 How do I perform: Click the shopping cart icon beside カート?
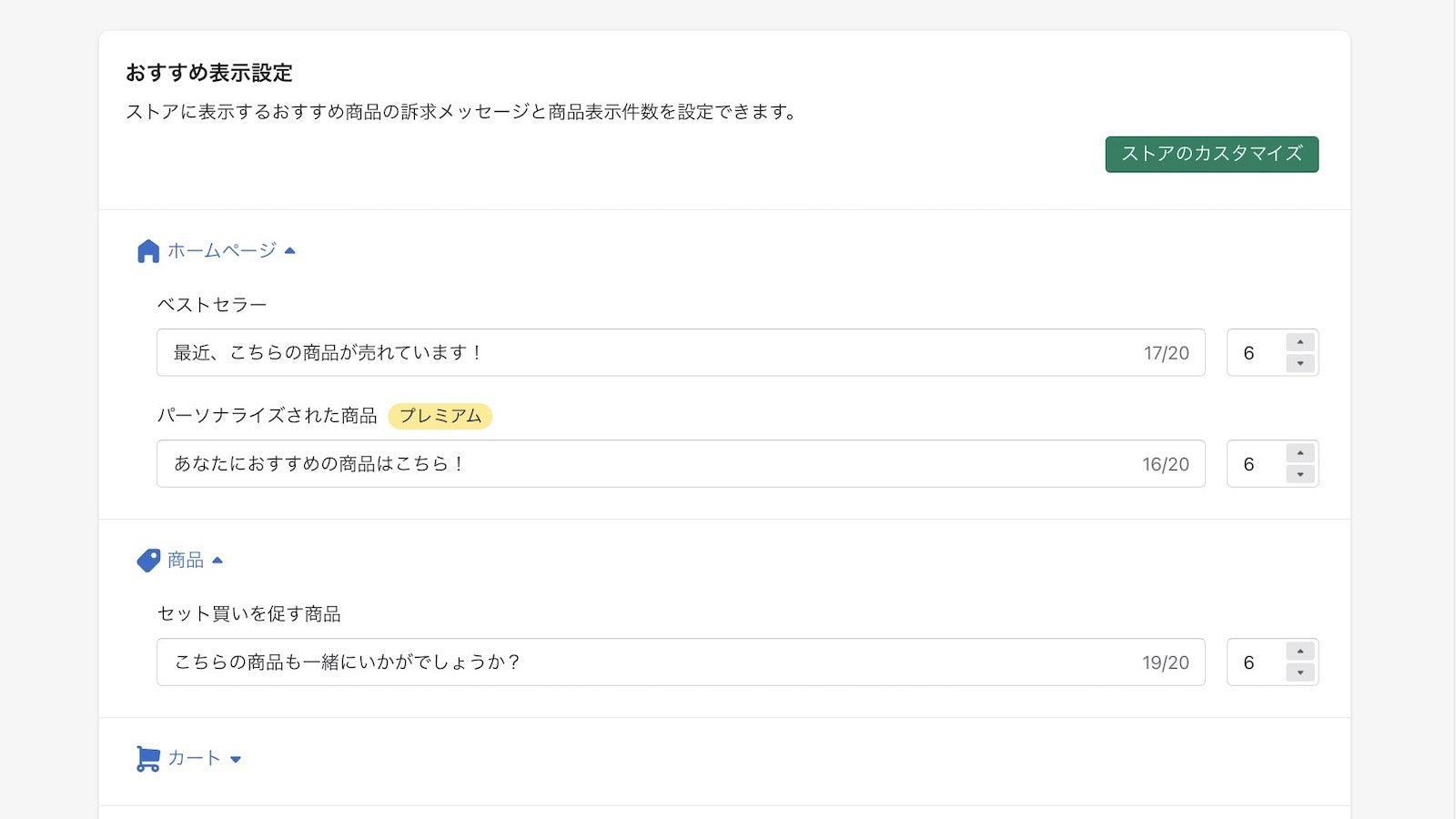pyautogui.click(x=147, y=757)
